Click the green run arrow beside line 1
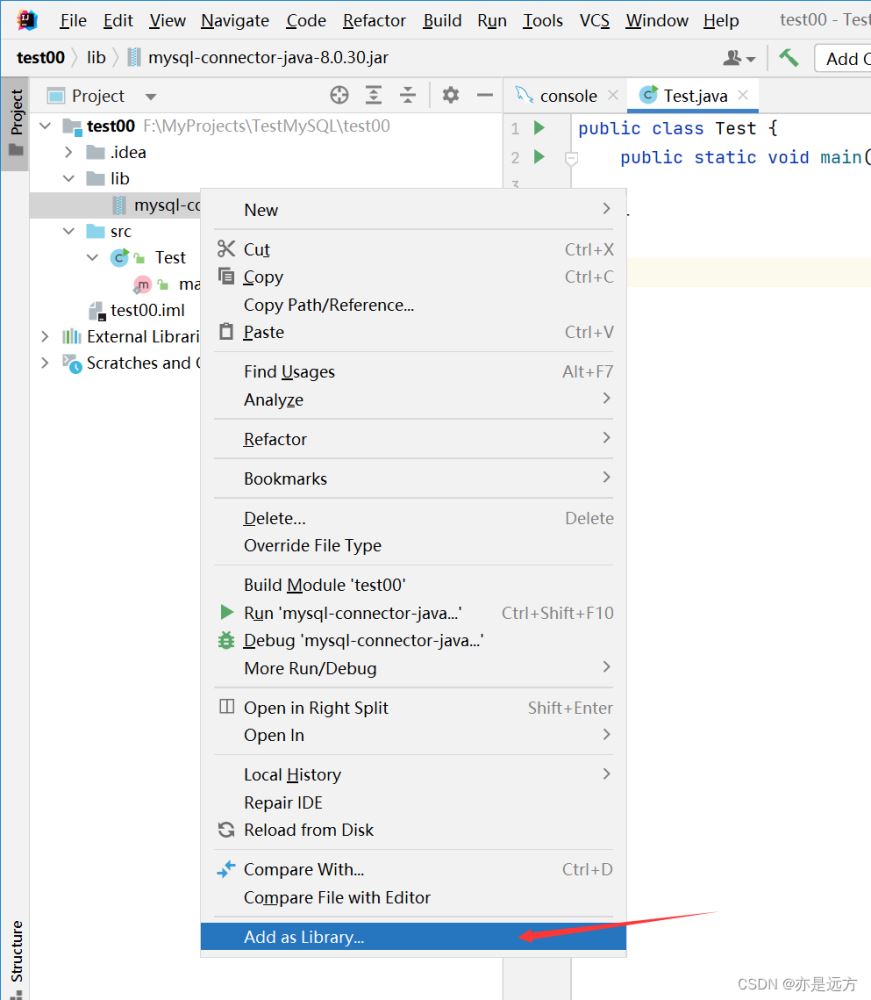The width and height of the screenshot is (871, 1000). click(539, 128)
